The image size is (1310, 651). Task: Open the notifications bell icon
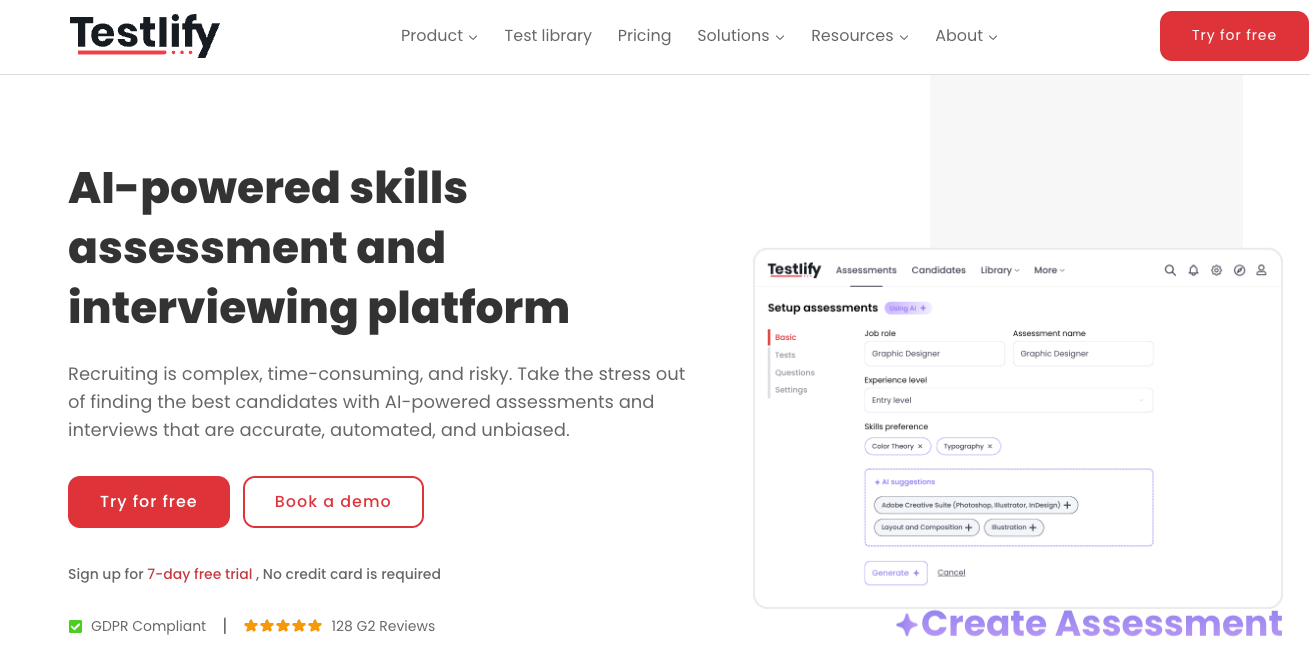[x=1193, y=270]
